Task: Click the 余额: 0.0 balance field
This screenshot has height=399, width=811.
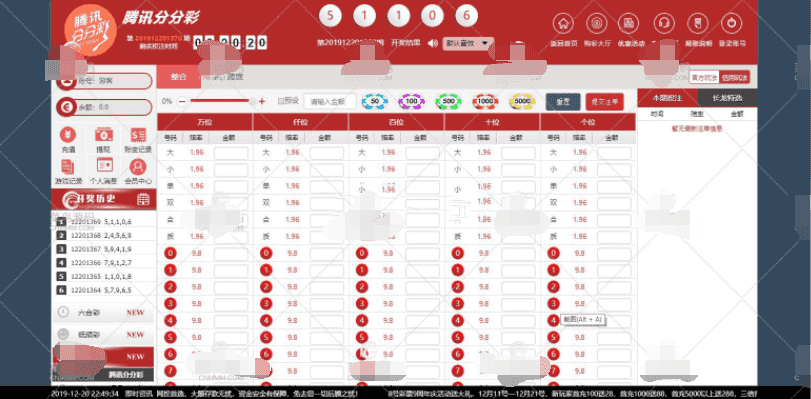Action: [x=104, y=107]
